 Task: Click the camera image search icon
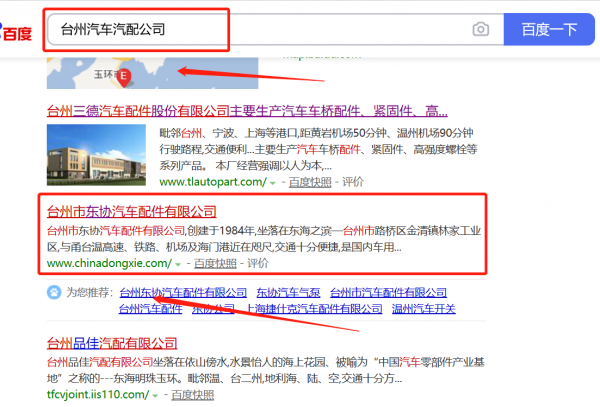click(481, 30)
